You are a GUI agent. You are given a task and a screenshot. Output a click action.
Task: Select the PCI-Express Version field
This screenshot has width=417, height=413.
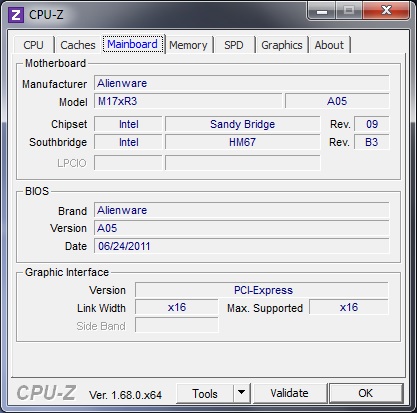[262, 290]
